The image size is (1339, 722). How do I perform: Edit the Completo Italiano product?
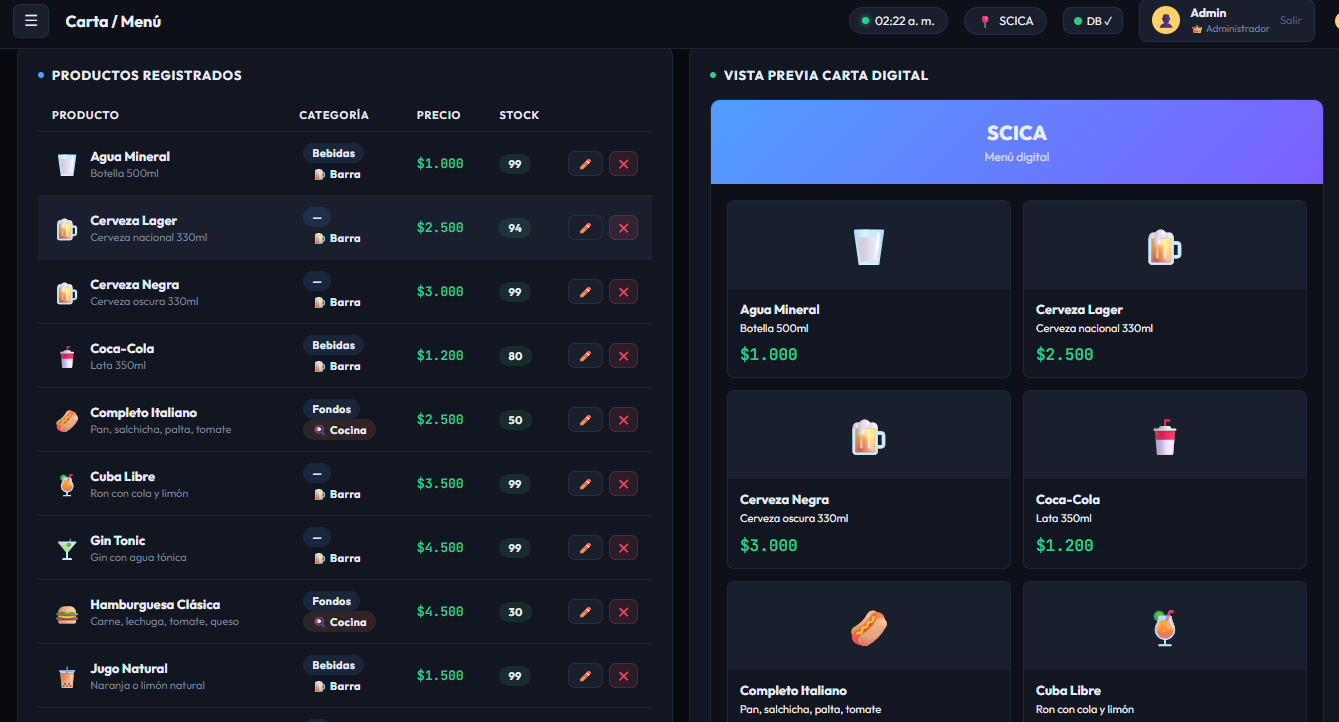pos(585,420)
